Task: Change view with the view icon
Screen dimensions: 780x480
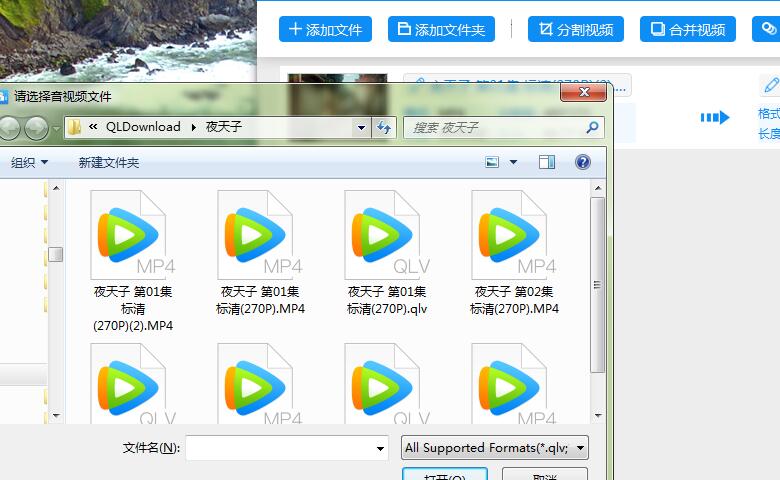Action: point(492,162)
